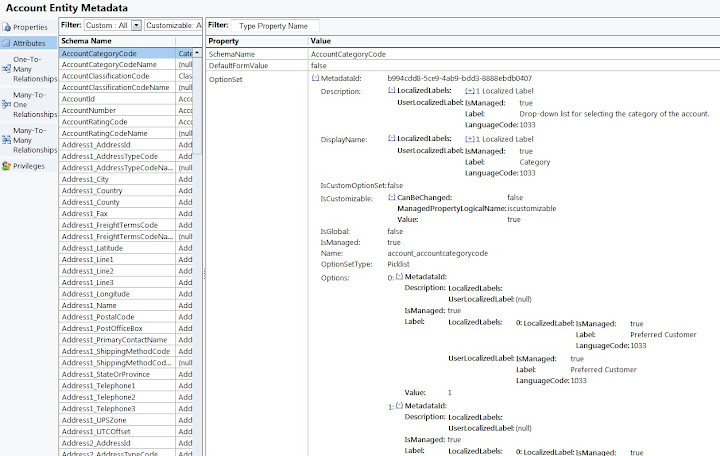The width and height of the screenshot is (720, 456).
Task: Collapse Description's LocalizedLabels node
Action: (x=391, y=90)
